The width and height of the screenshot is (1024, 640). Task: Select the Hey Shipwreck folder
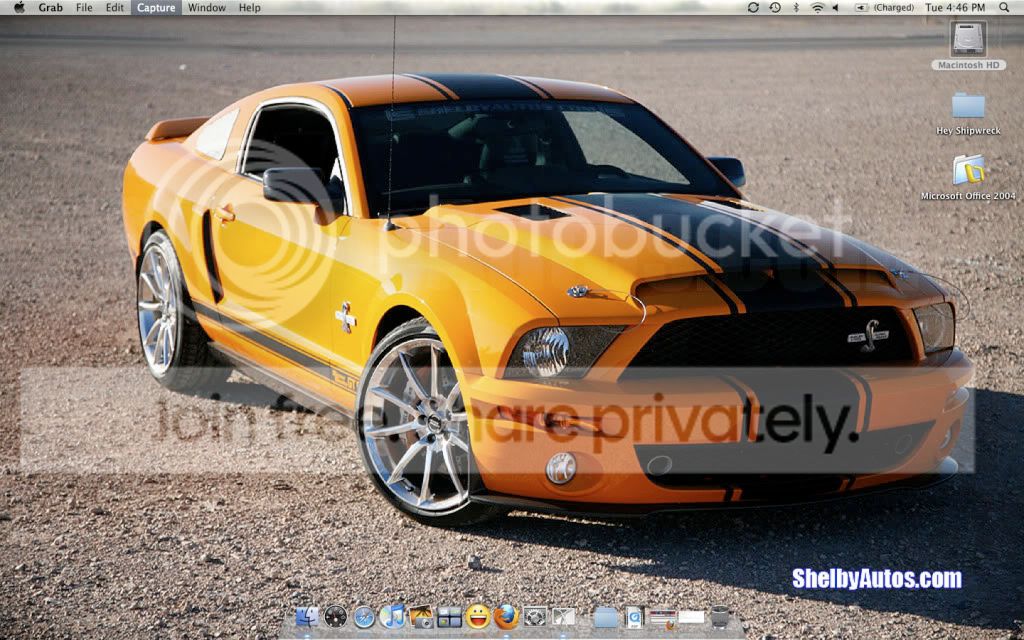pos(968,106)
